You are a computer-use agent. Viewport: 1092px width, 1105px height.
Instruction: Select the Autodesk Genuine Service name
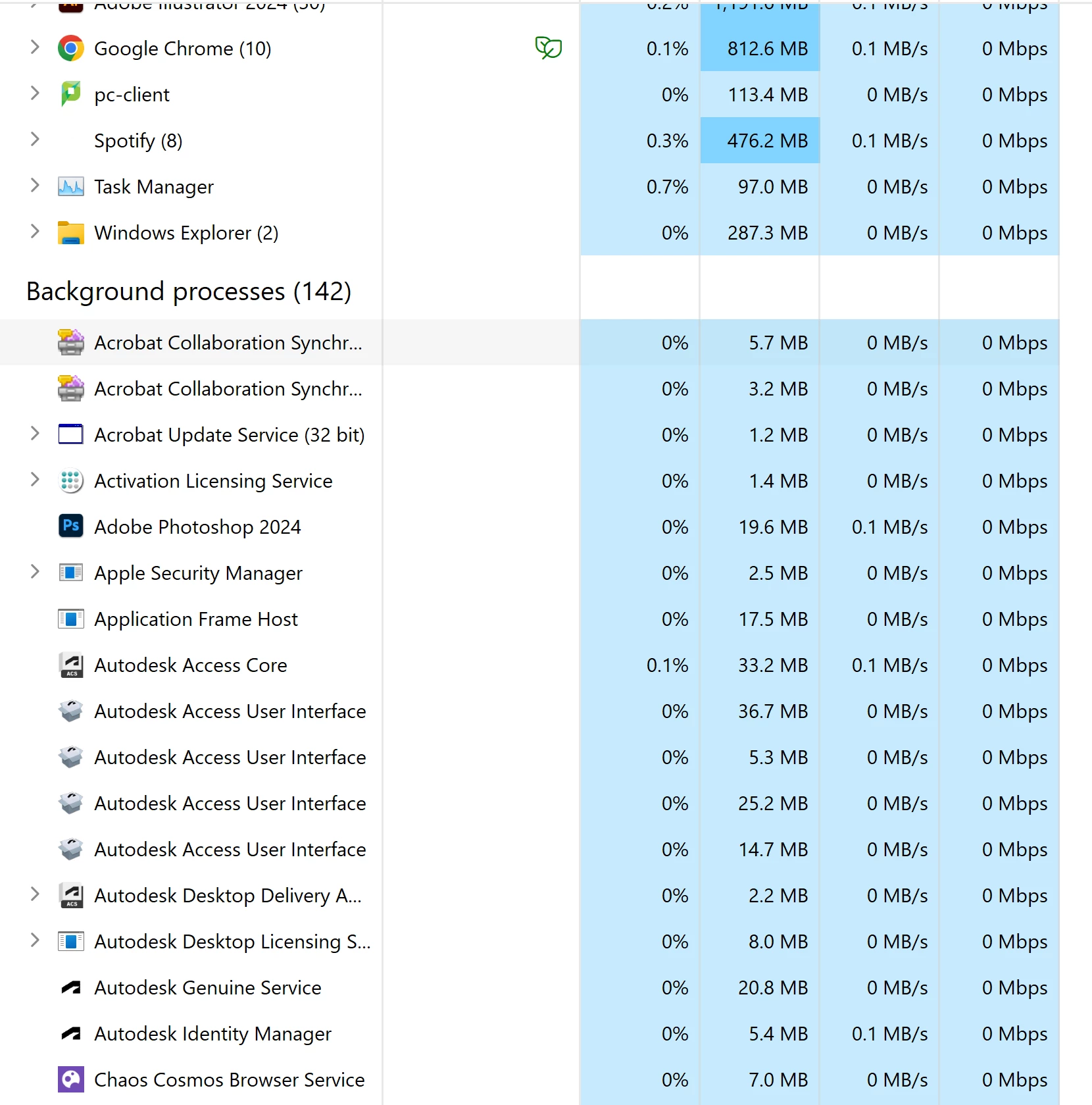(x=208, y=988)
